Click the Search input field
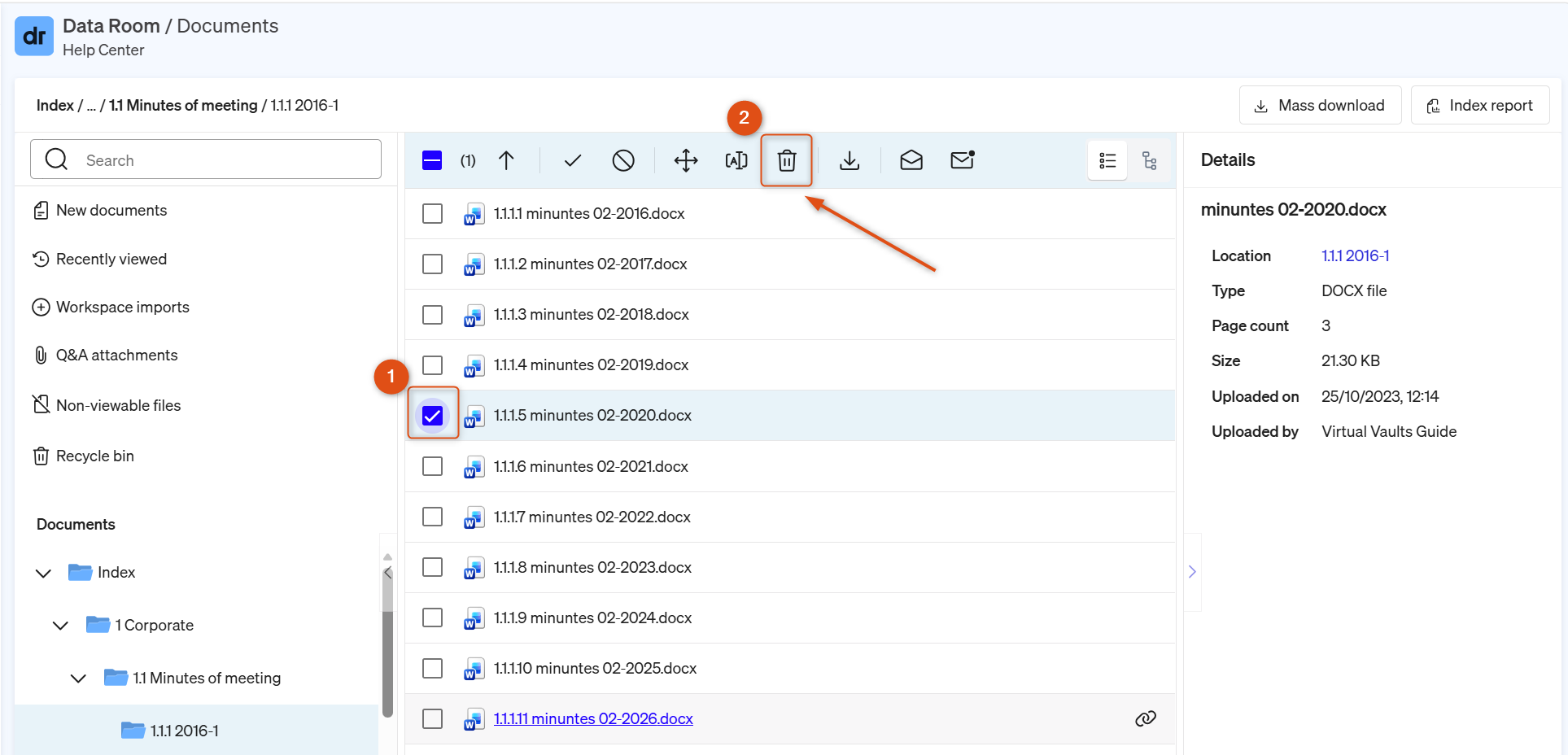1568x755 pixels. point(206,159)
